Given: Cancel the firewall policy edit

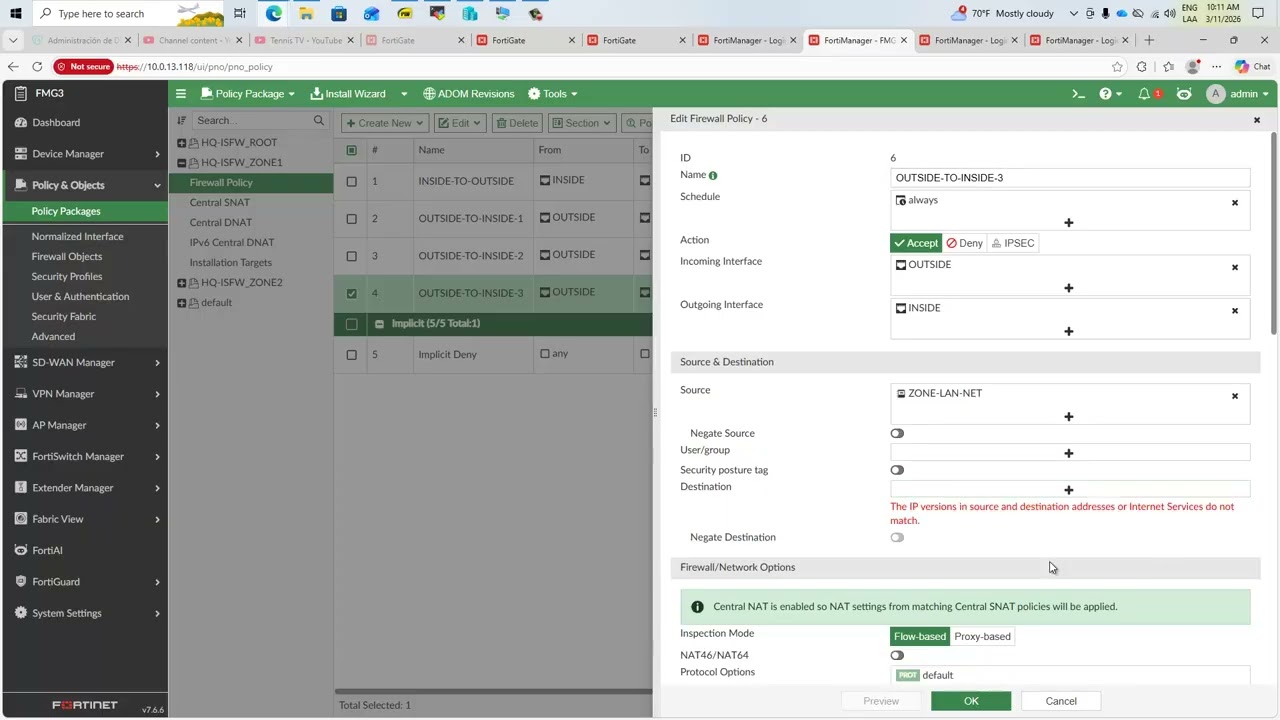Looking at the screenshot, I should point(1061,701).
